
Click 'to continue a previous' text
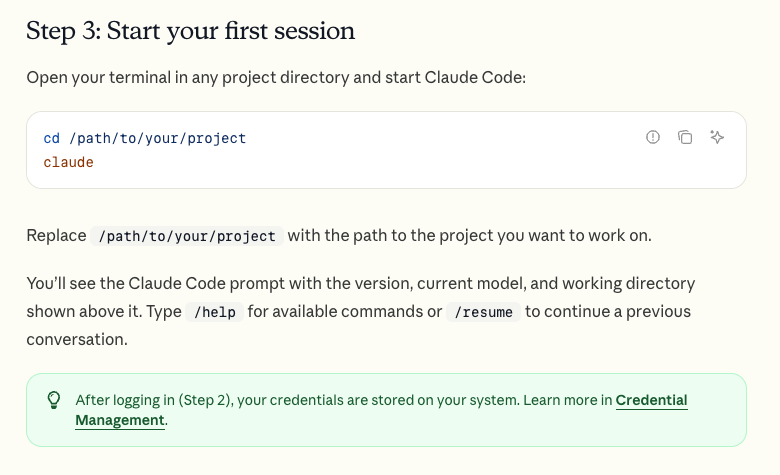tap(608, 312)
